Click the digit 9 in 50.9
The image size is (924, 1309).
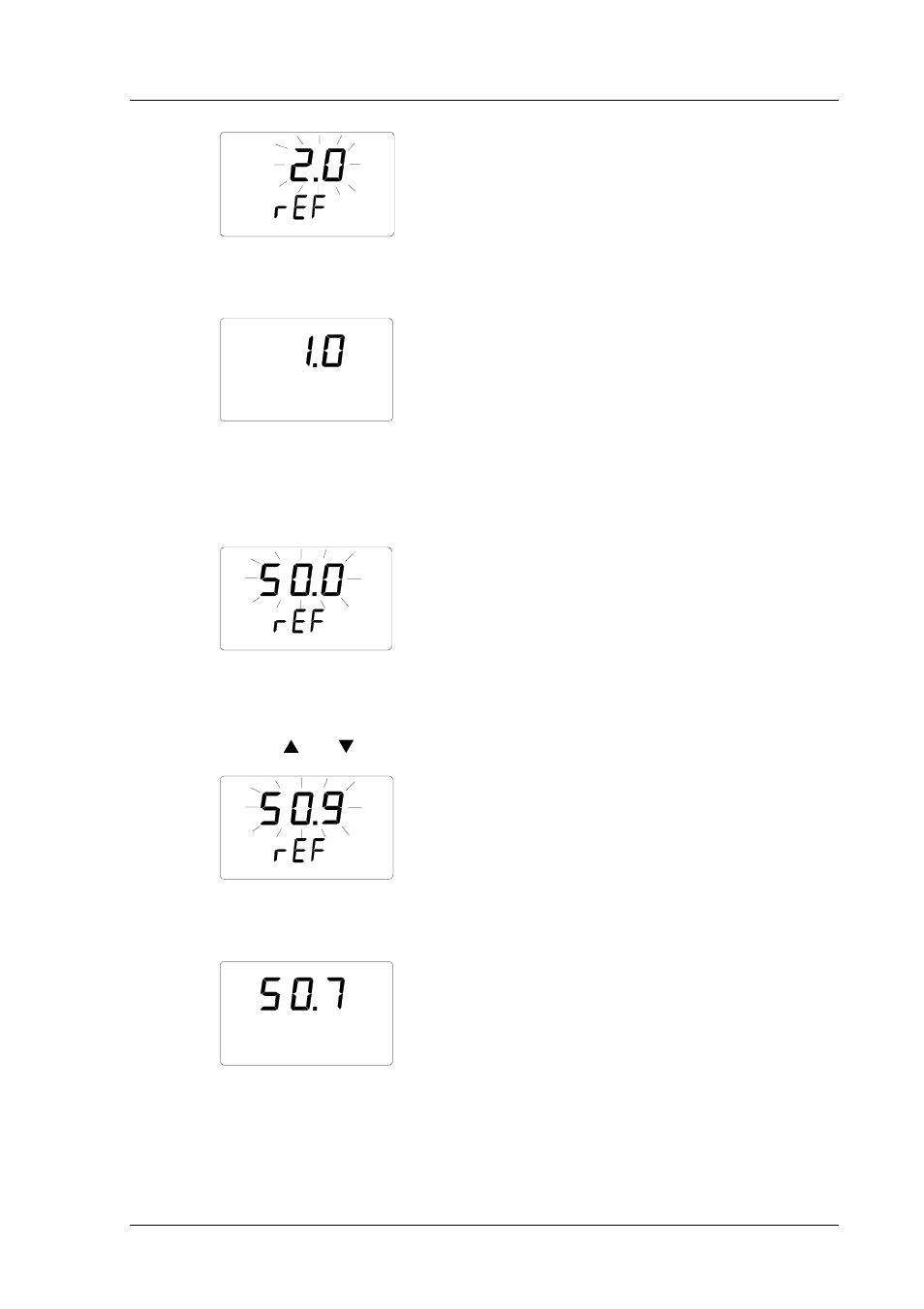click(x=333, y=810)
